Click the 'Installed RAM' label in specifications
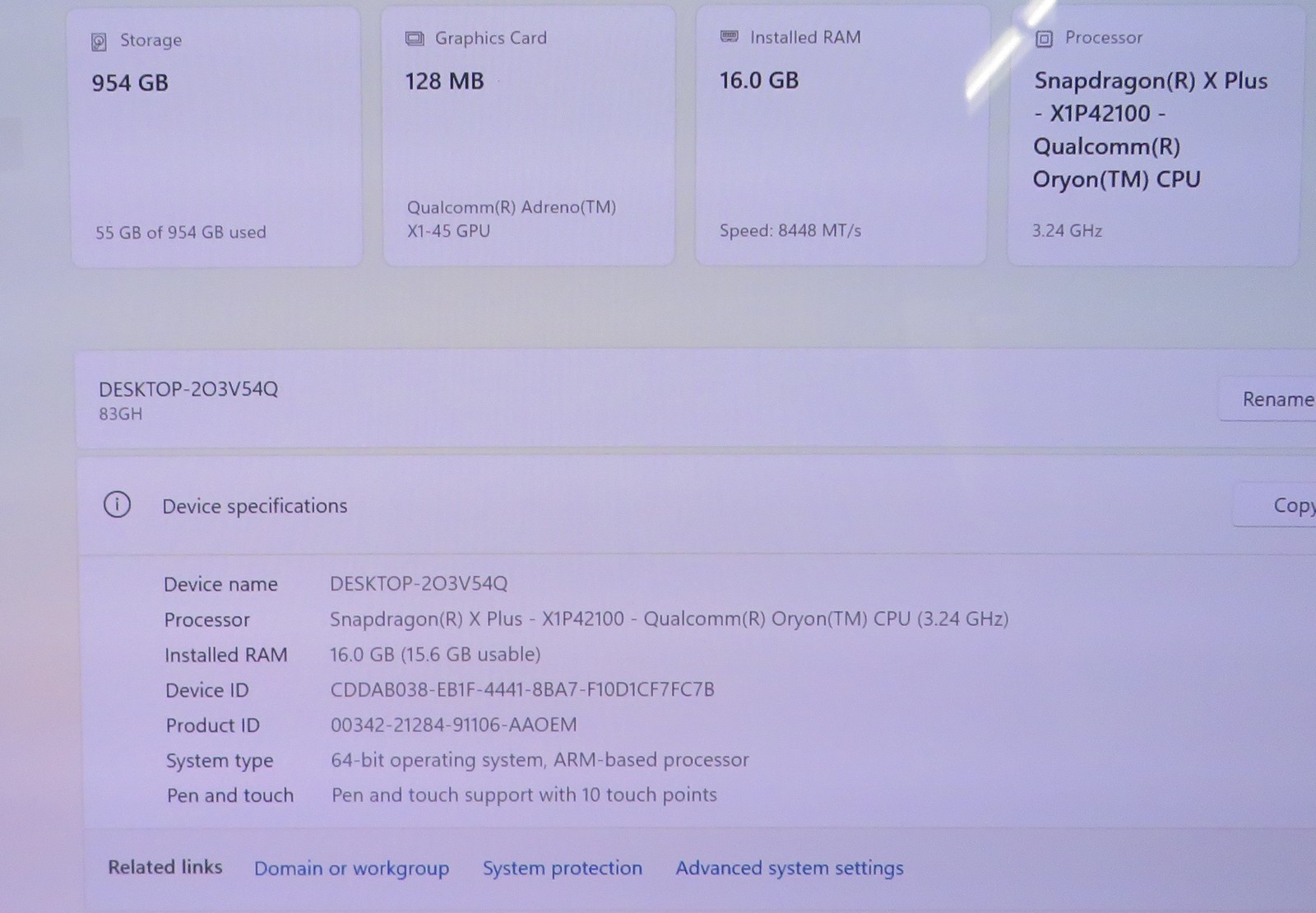Screen dimensions: 1316x913 (226, 656)
